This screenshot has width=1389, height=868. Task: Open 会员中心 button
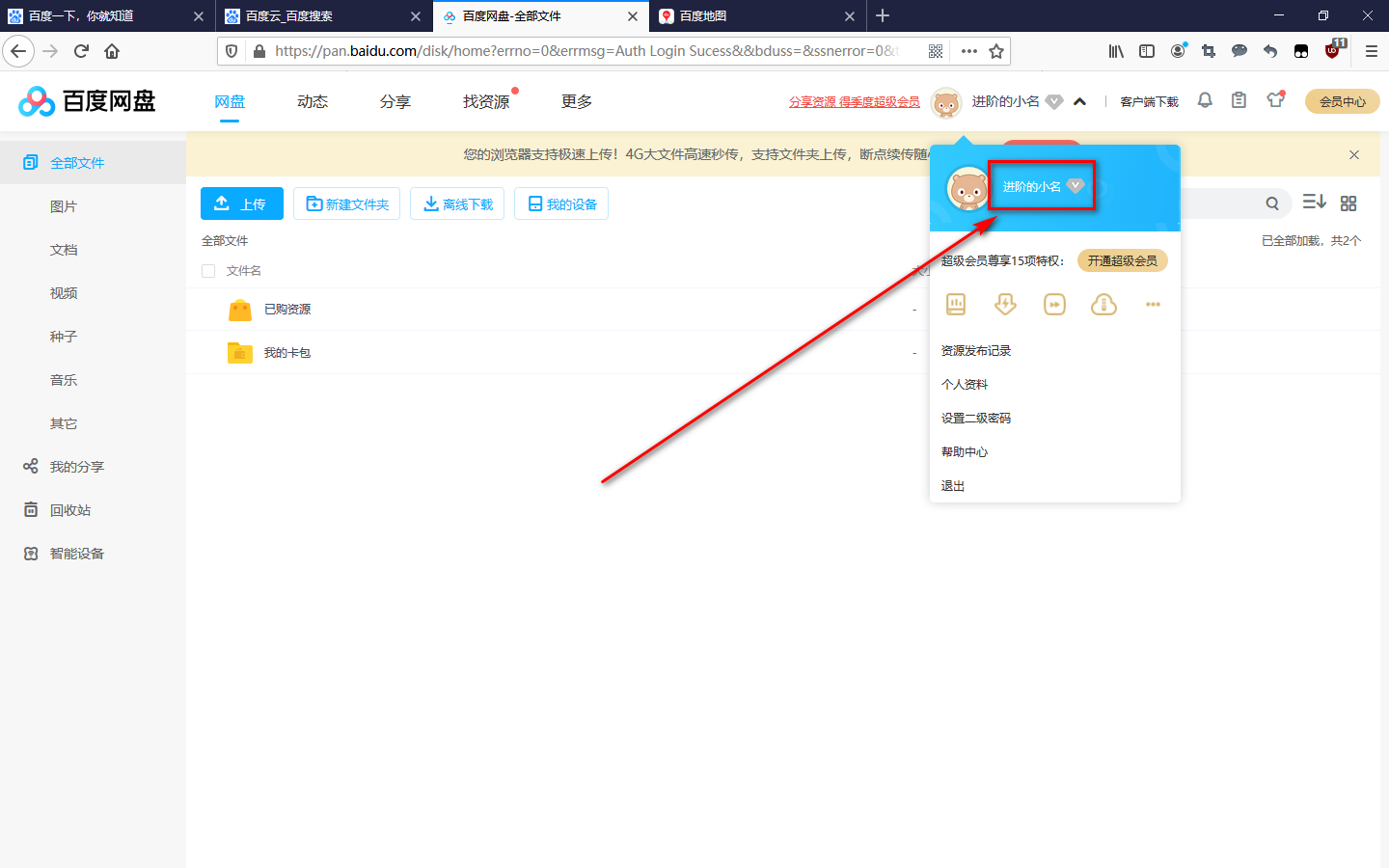pyautogui.click(x=1343, y=101)
